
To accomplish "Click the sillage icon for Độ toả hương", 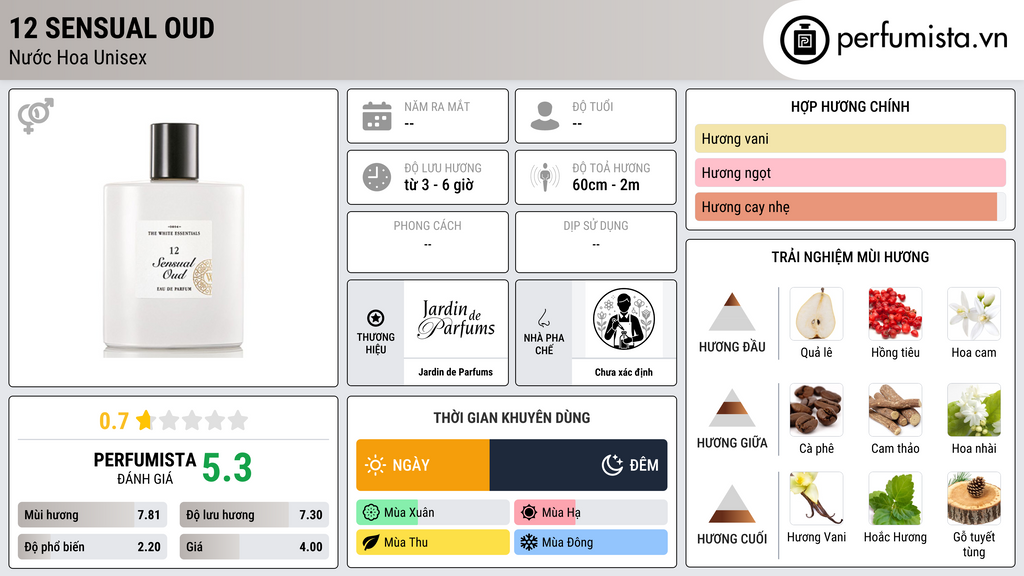I will click(545, 177).
